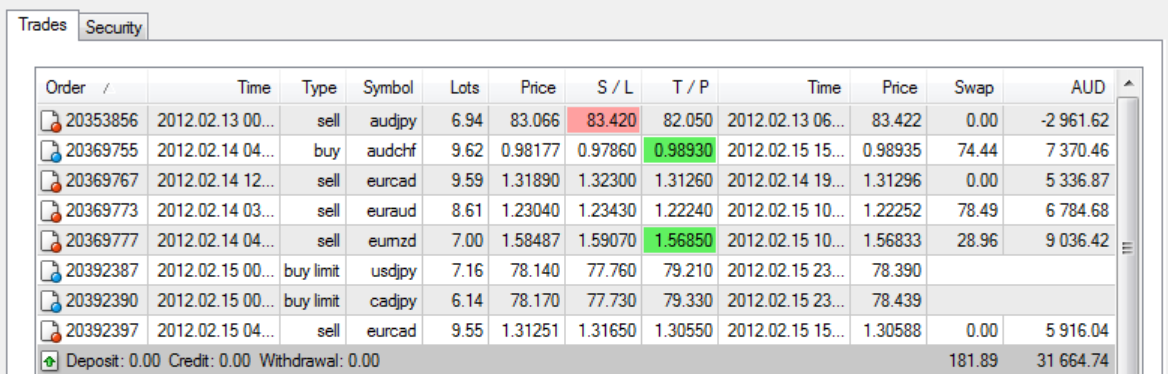The height and width of the screenshot is (374, 1168).
Task: Click the order icon for 20392397
Action: tap(51, 331)
